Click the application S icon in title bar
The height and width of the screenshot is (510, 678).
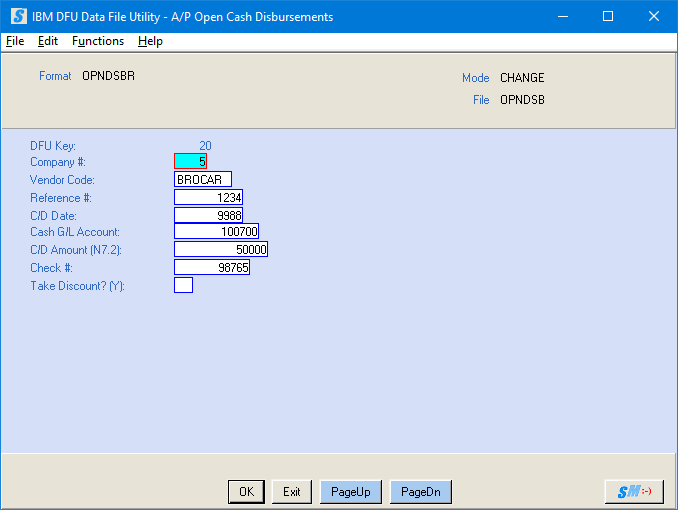pos(18,16)
